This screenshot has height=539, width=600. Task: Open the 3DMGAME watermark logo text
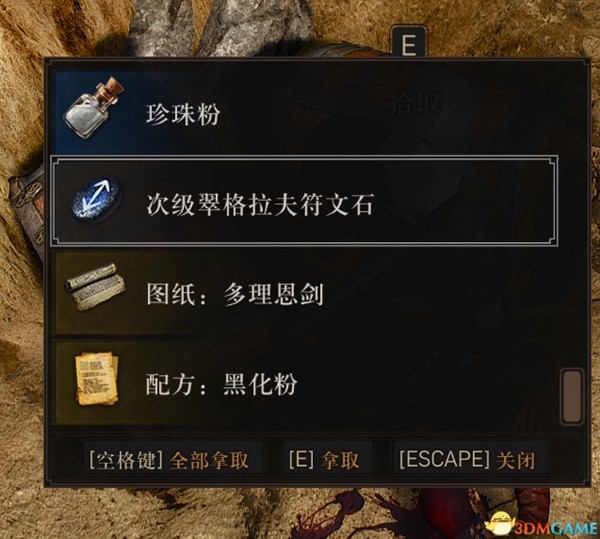[x=556, y=529]
